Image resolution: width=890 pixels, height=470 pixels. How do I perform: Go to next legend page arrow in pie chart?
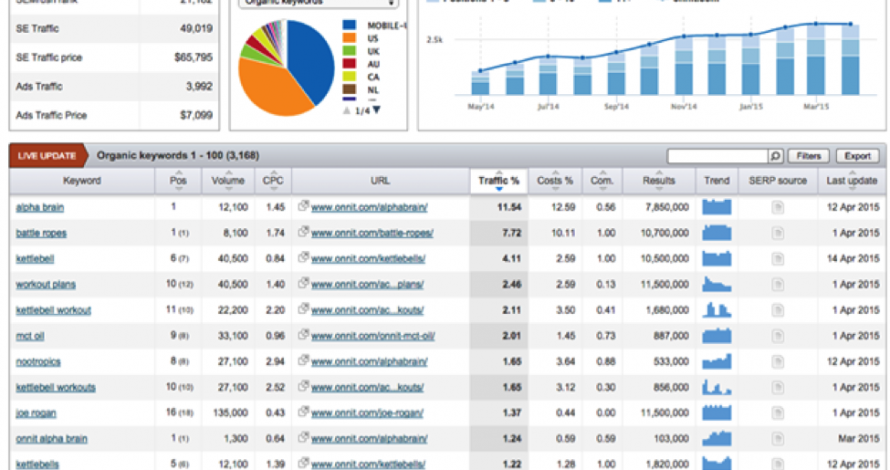click(376, 110)
